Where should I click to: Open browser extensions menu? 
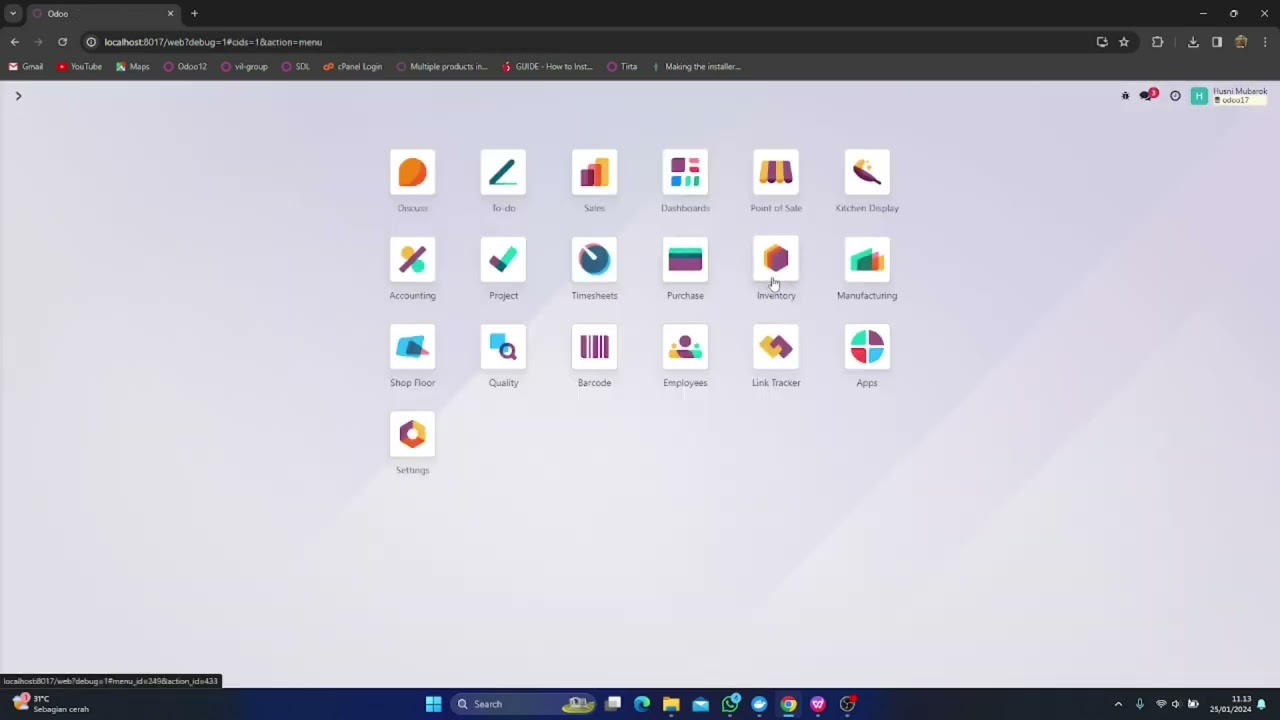pyautogui.click(x=1157, y=42)
